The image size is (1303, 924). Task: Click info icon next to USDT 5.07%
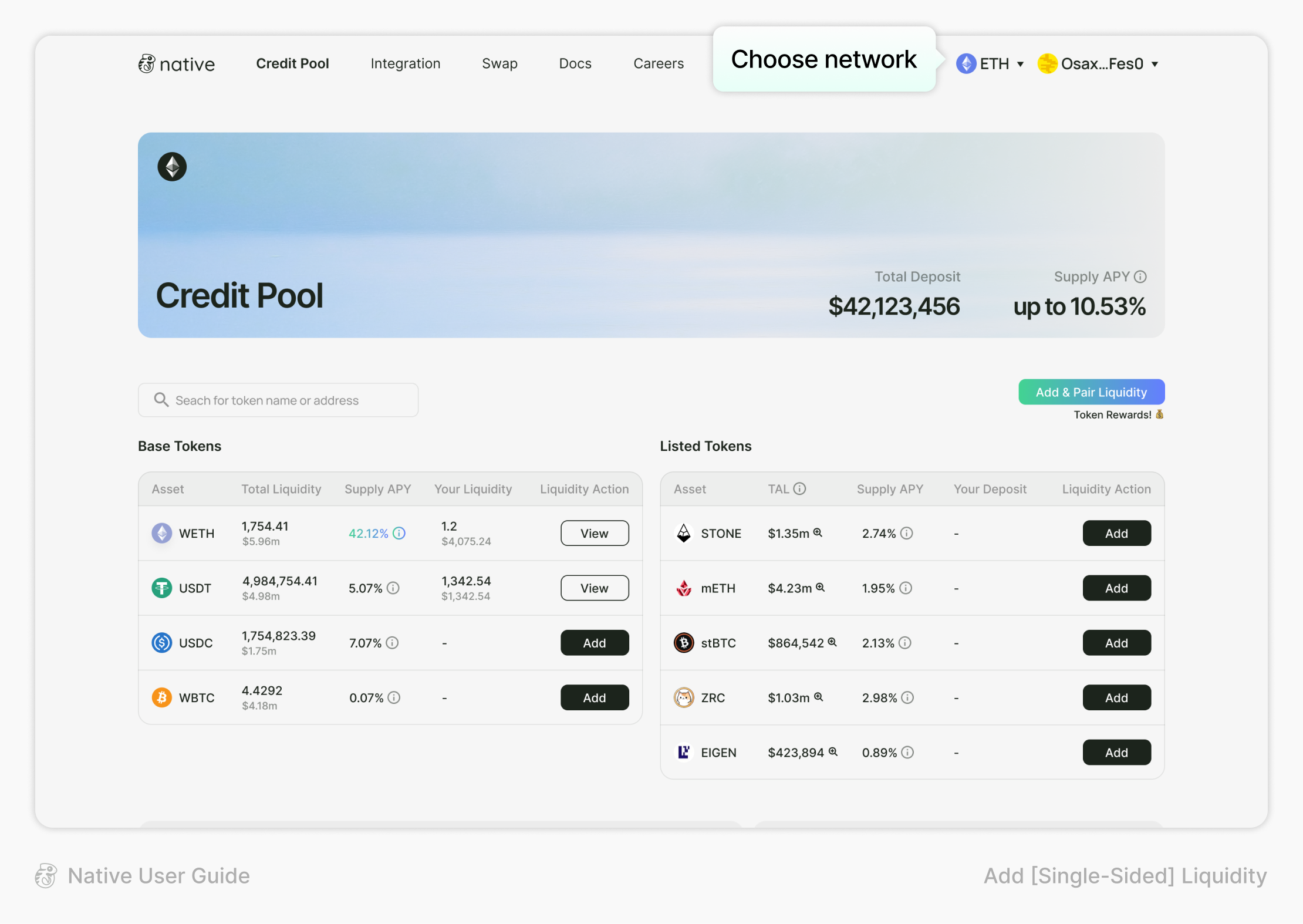point(393,588)
